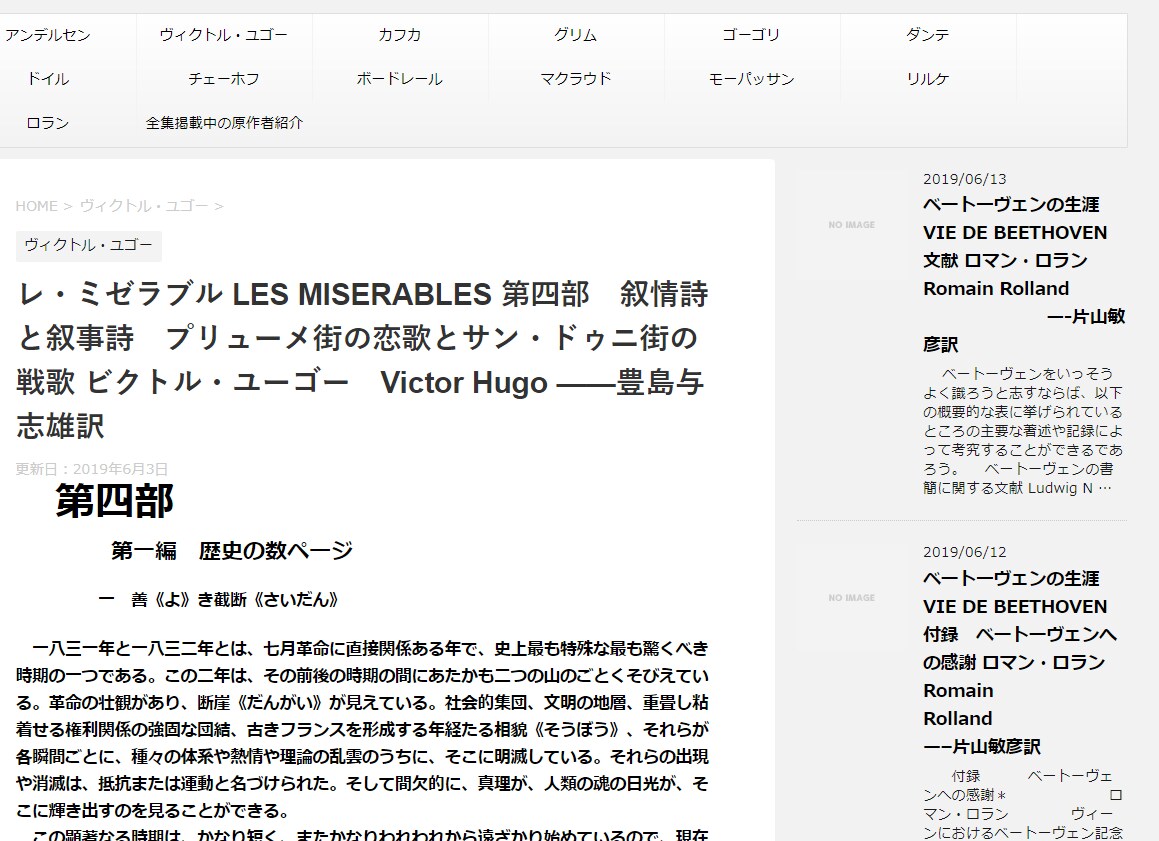Click excerpt beginning ベートーヴェンをいっそうよく識ろう
The width and height of the screenshot is (1159, 841).
click(1023, 431)
